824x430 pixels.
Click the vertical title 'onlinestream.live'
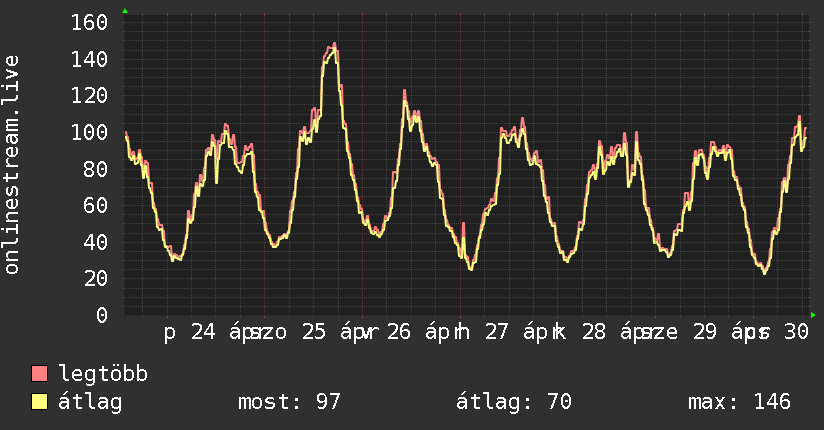12,165
